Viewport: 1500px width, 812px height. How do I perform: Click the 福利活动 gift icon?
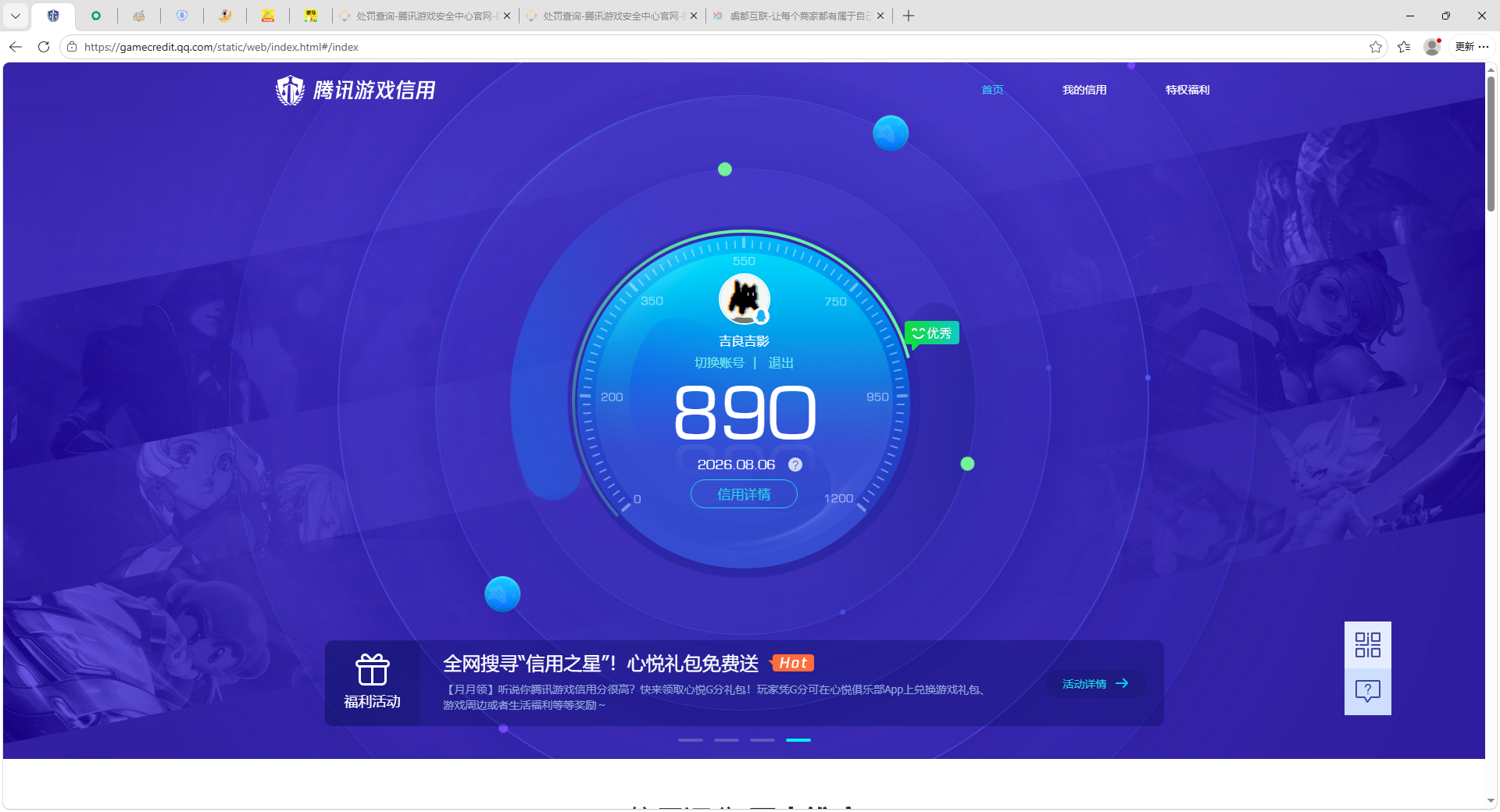click(373, 670)
